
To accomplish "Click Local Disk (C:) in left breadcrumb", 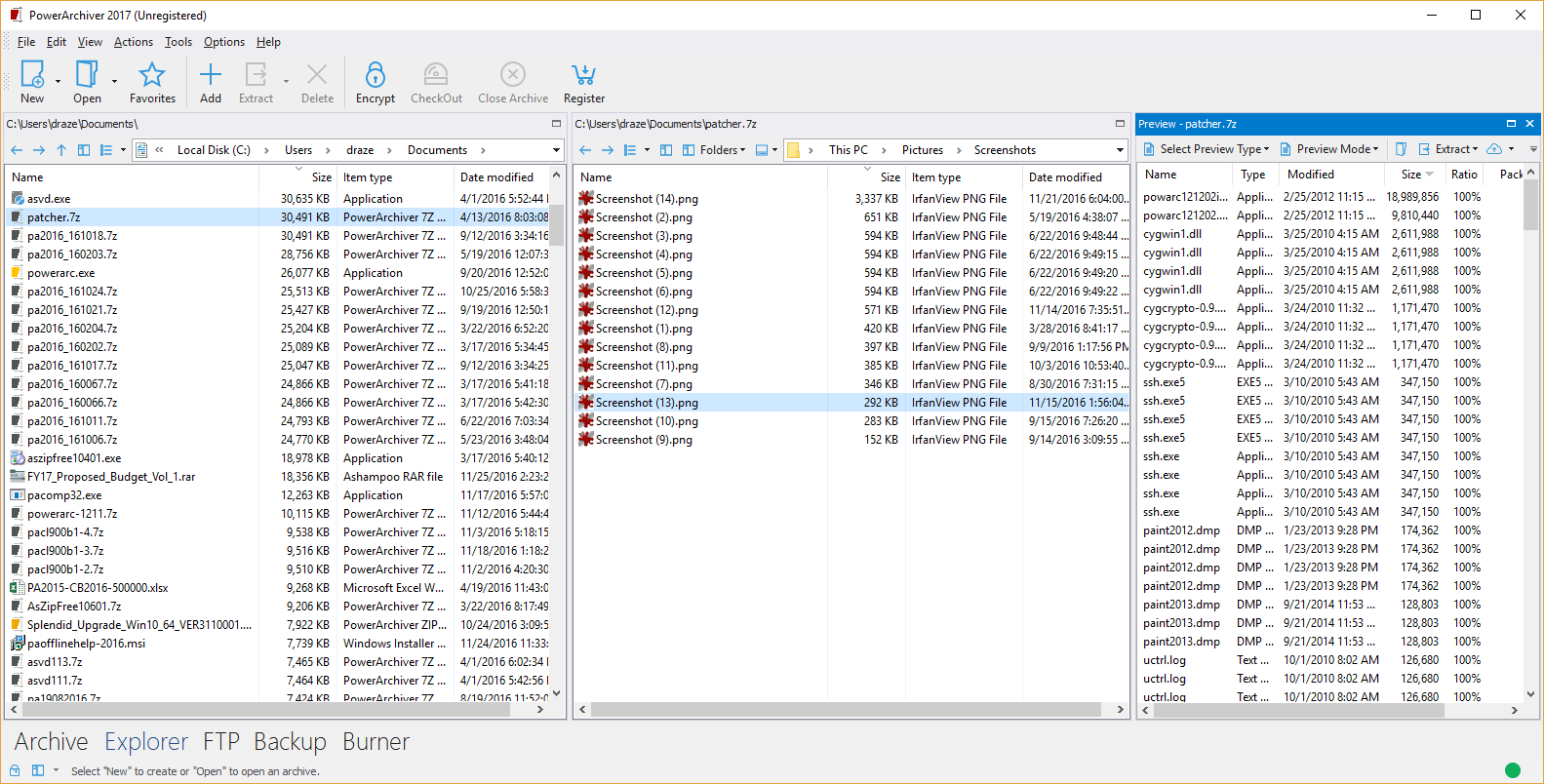I will (x=214, y=150).
